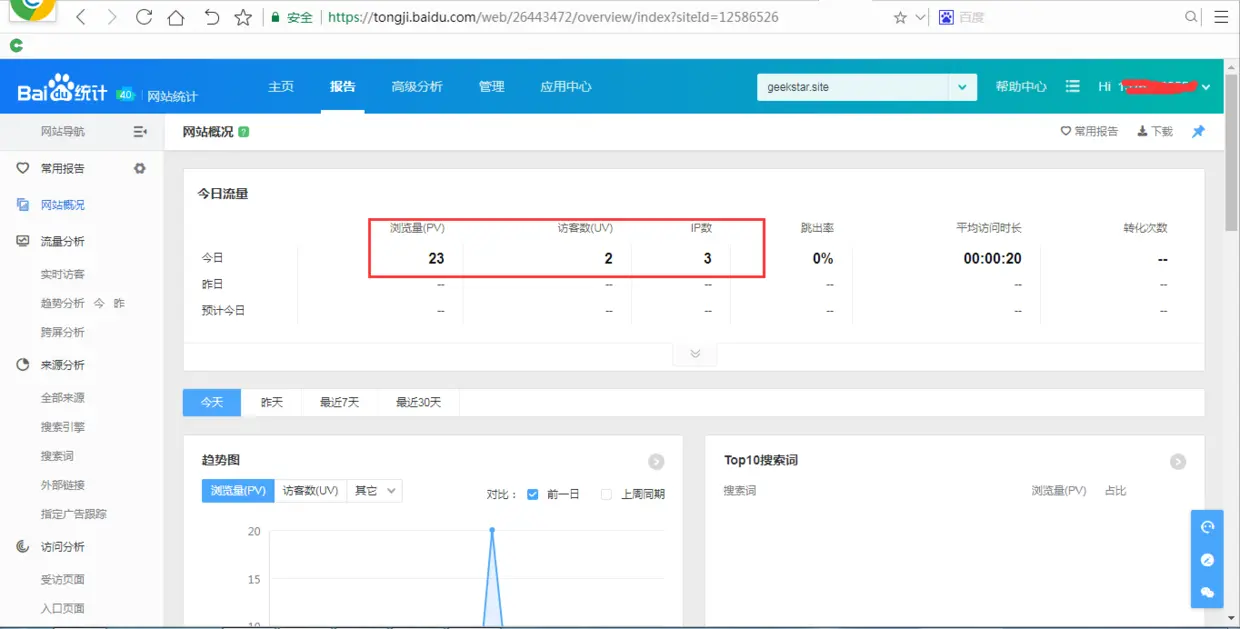Click the undo/restore tab icon
This screenshot has height=629, width=1240.
(x=211, y=17)
